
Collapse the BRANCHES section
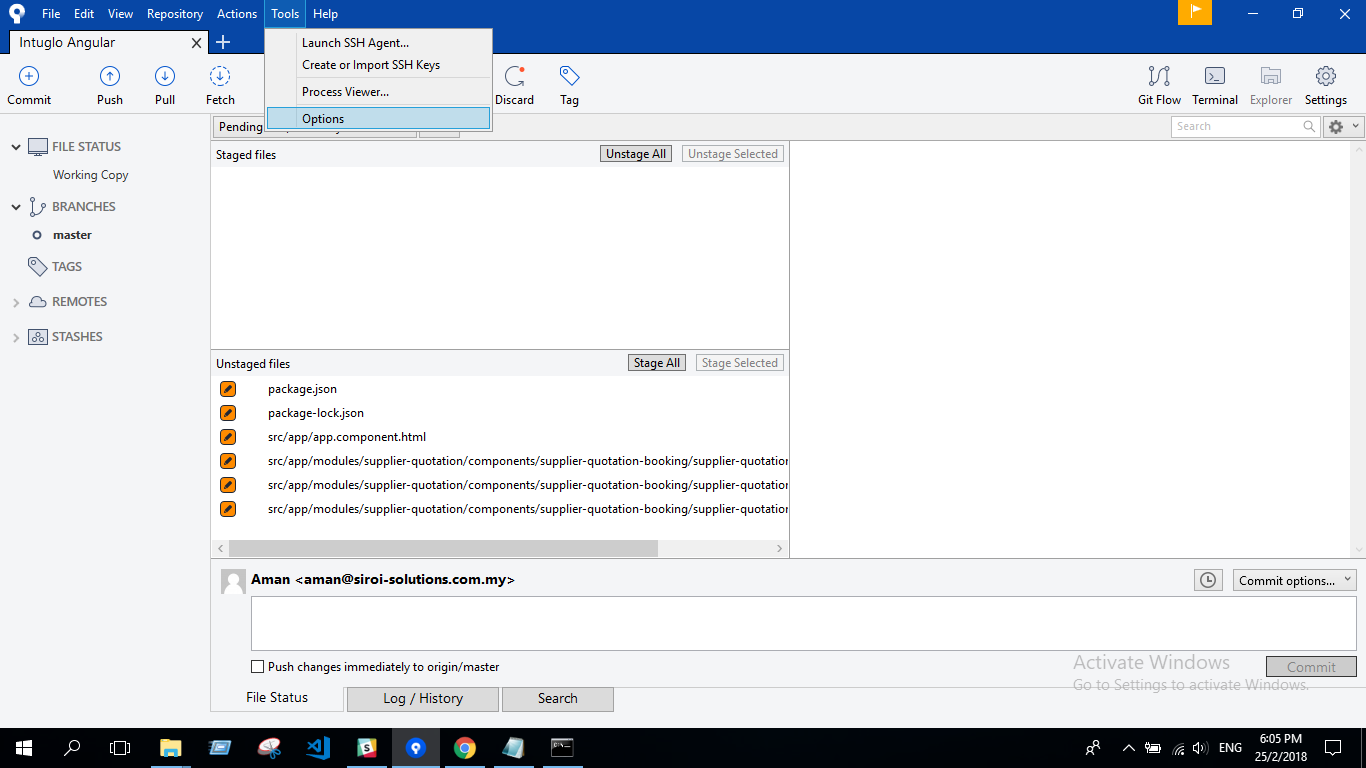click(x=16, y=207)
